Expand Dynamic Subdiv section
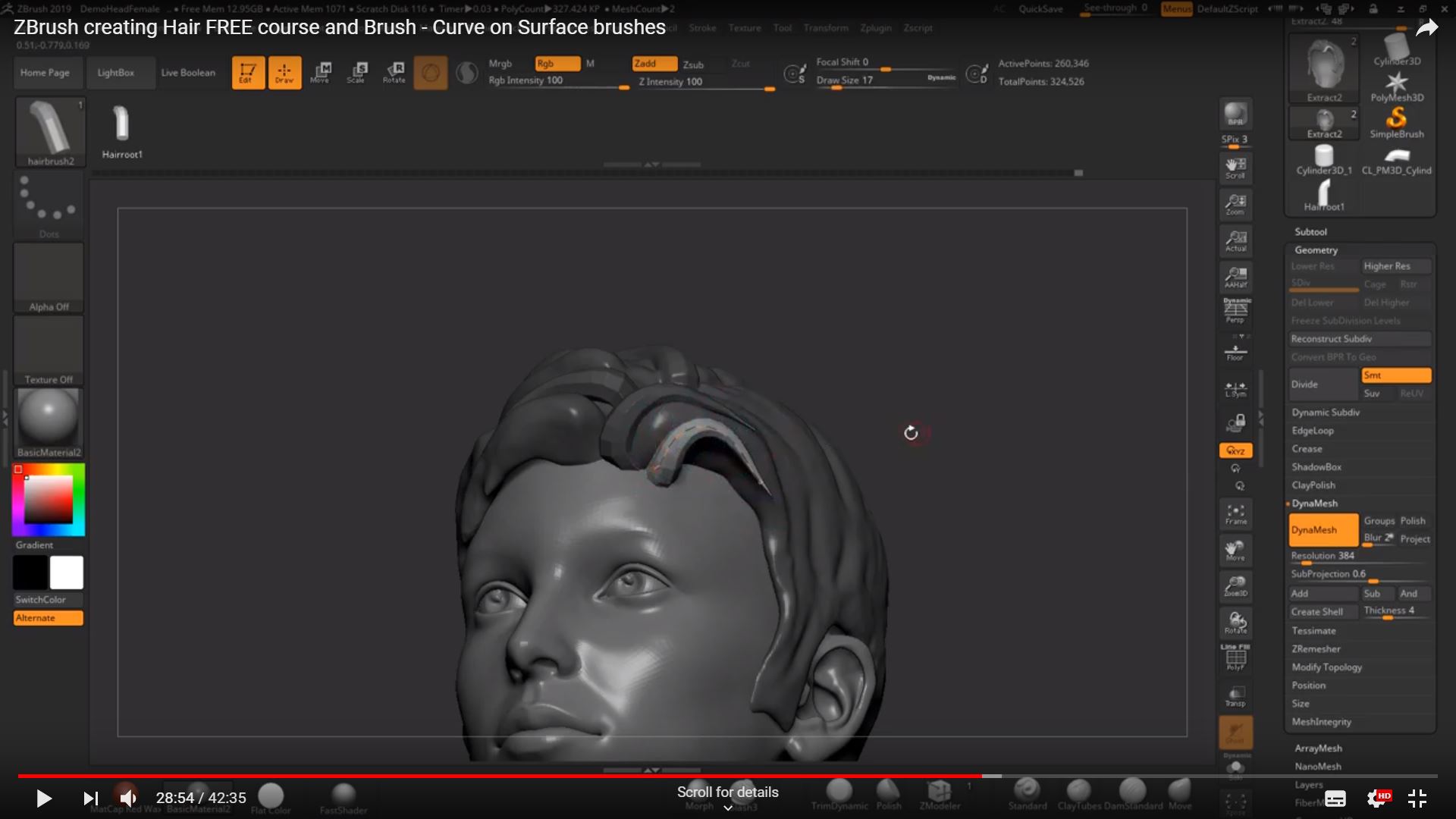Image resolution: width=1456 pixels, height=819 pixels. [1326, 413]
